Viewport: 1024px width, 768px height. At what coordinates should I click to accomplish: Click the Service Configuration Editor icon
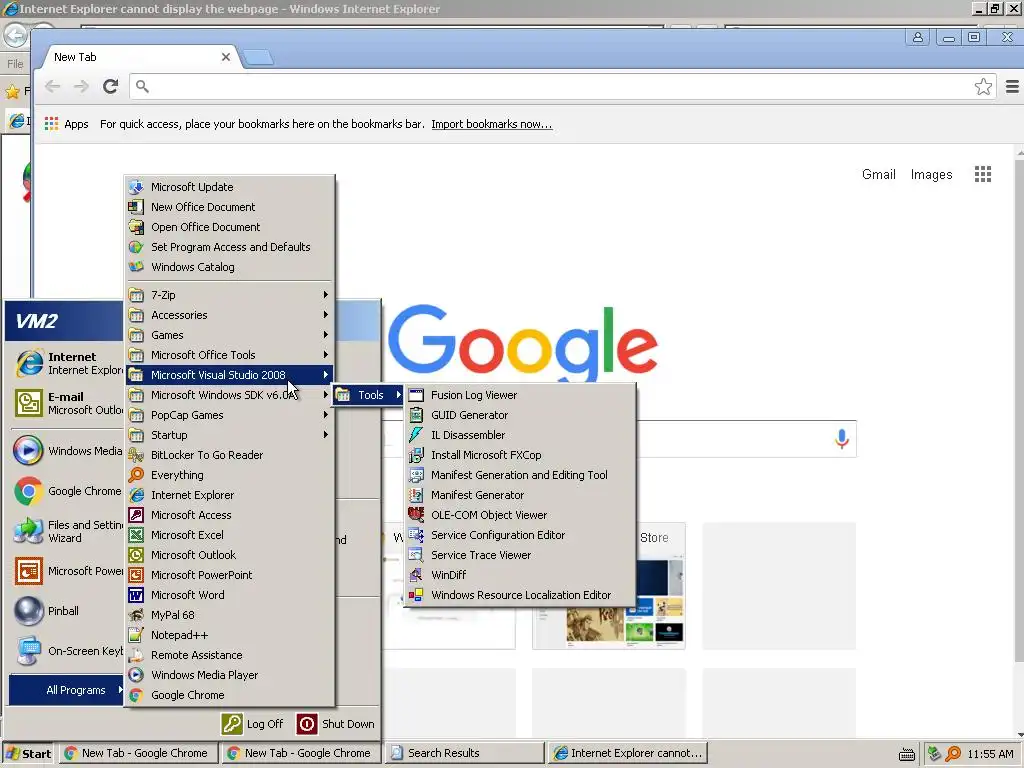click(416, 535)
